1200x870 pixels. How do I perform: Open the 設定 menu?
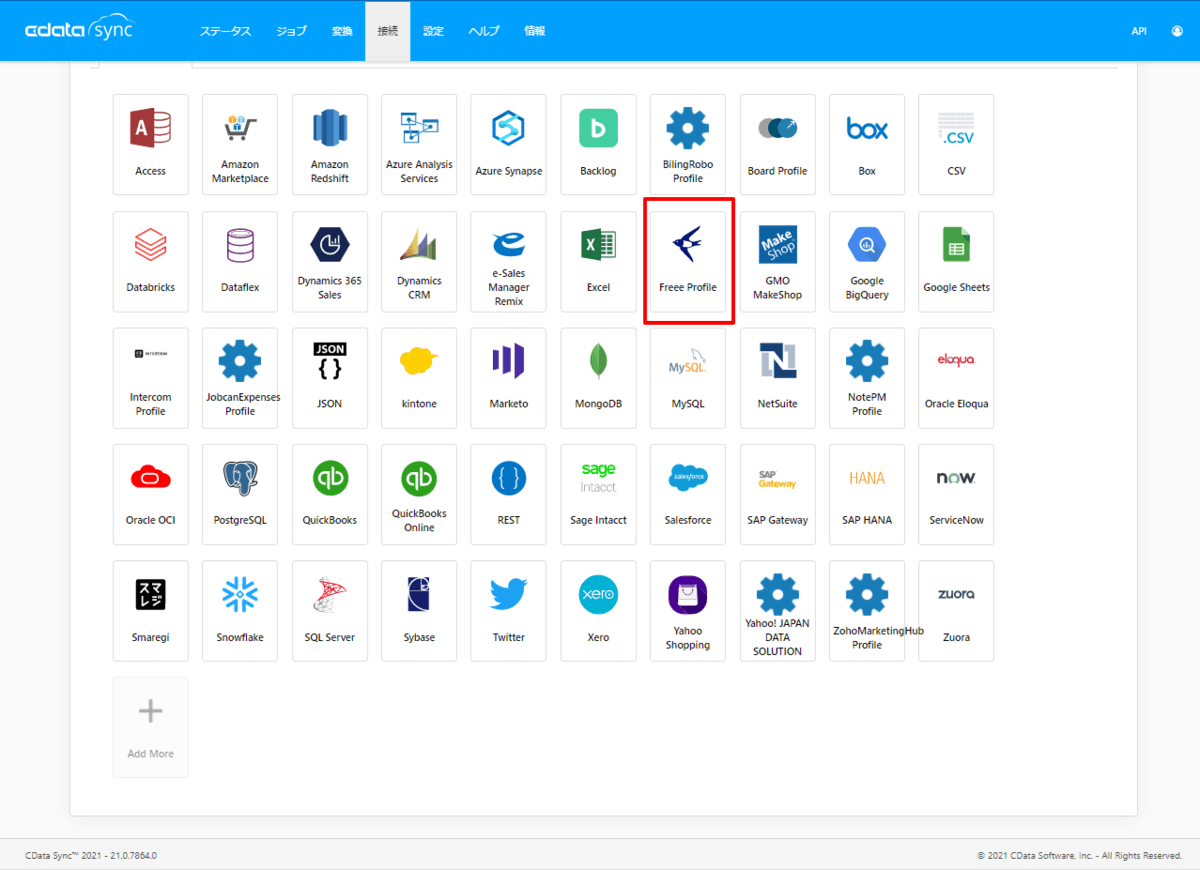(433, 31)
